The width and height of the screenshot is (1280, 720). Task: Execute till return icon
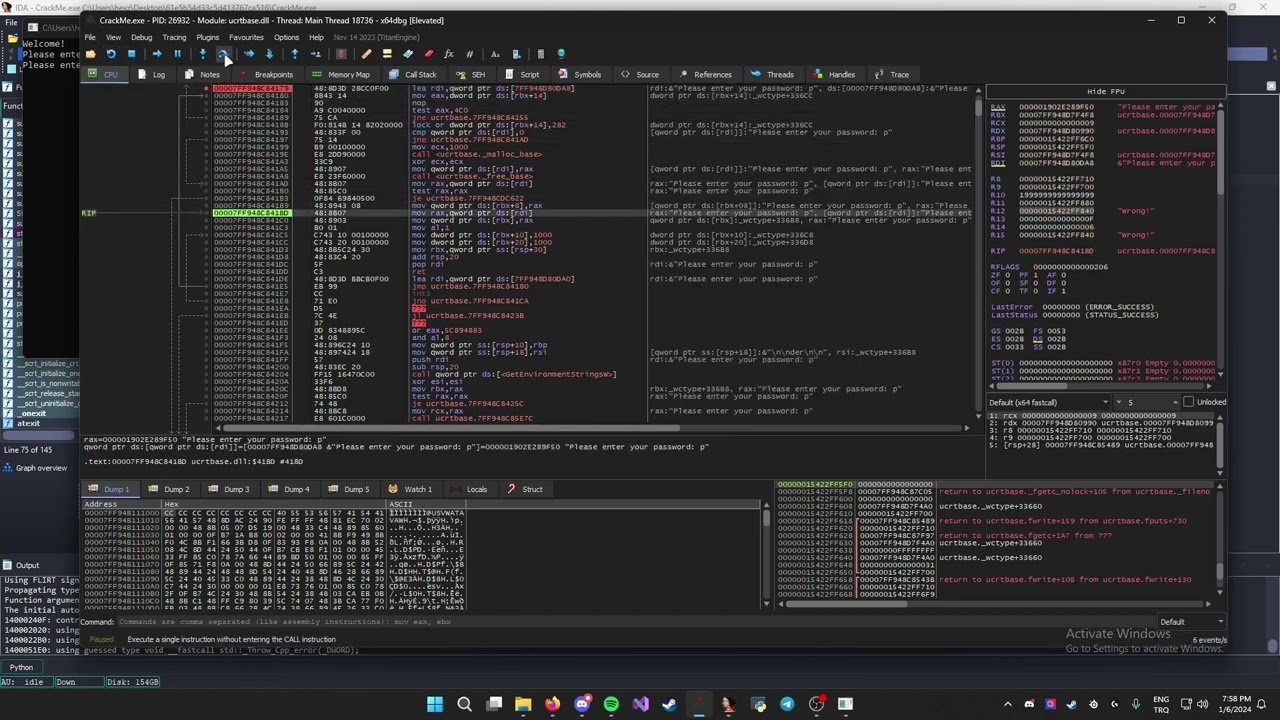tap(294, 54)
